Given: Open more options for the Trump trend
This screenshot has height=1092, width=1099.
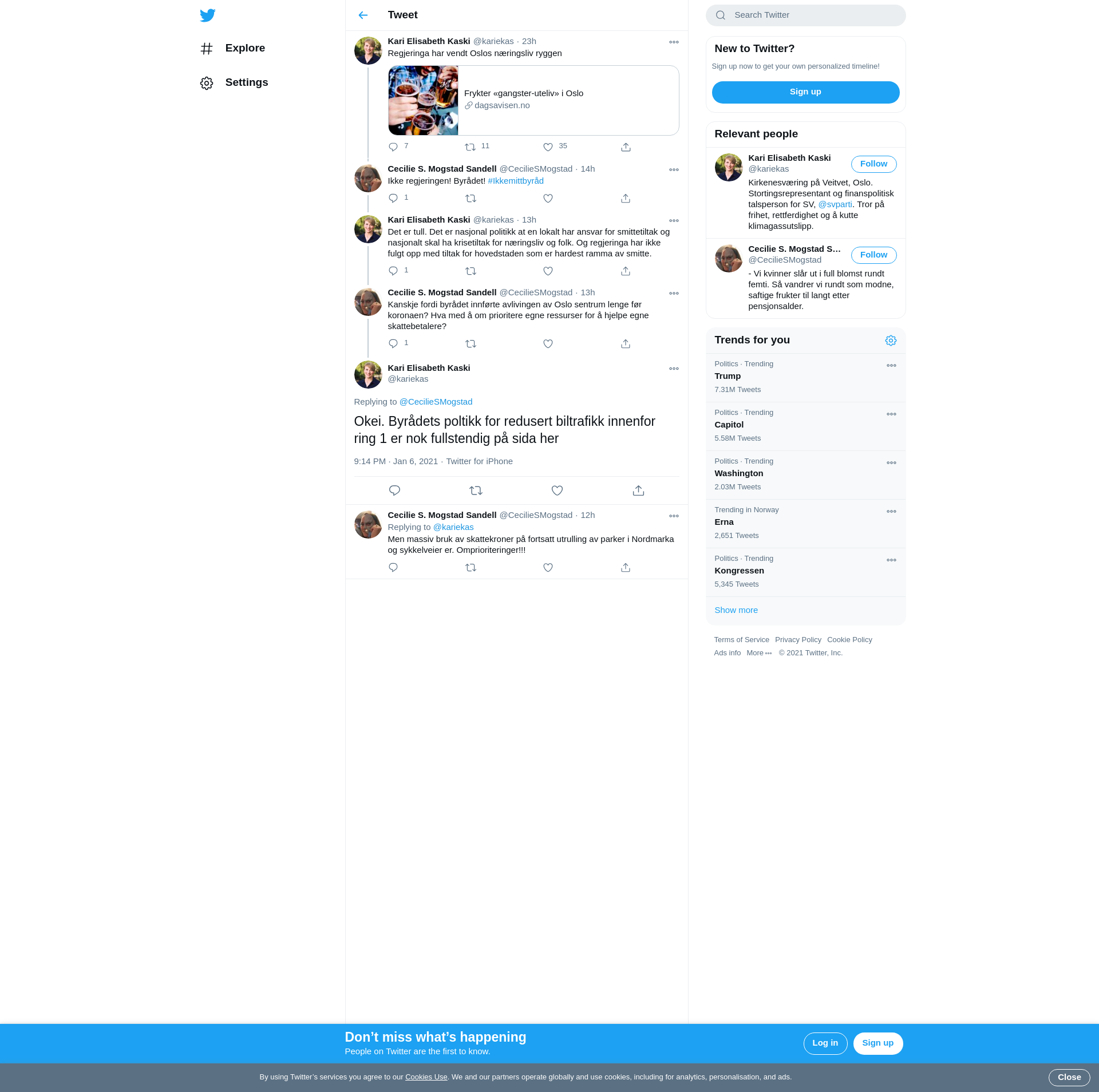Looking at the screenshot, I should click(x=891, y=366).
